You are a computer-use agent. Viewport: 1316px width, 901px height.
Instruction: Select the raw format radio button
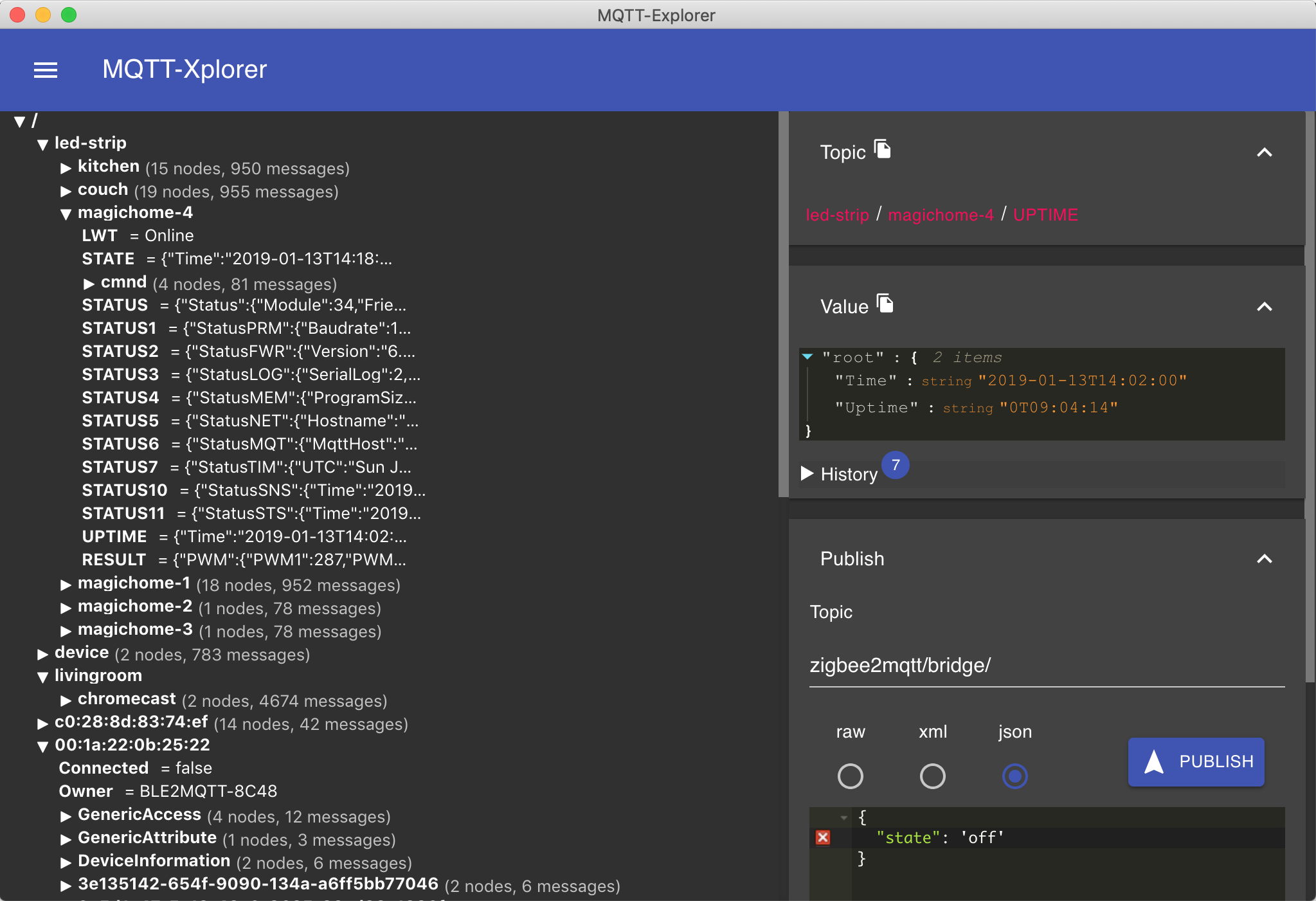pyautogui.click(x=850, y=776)
